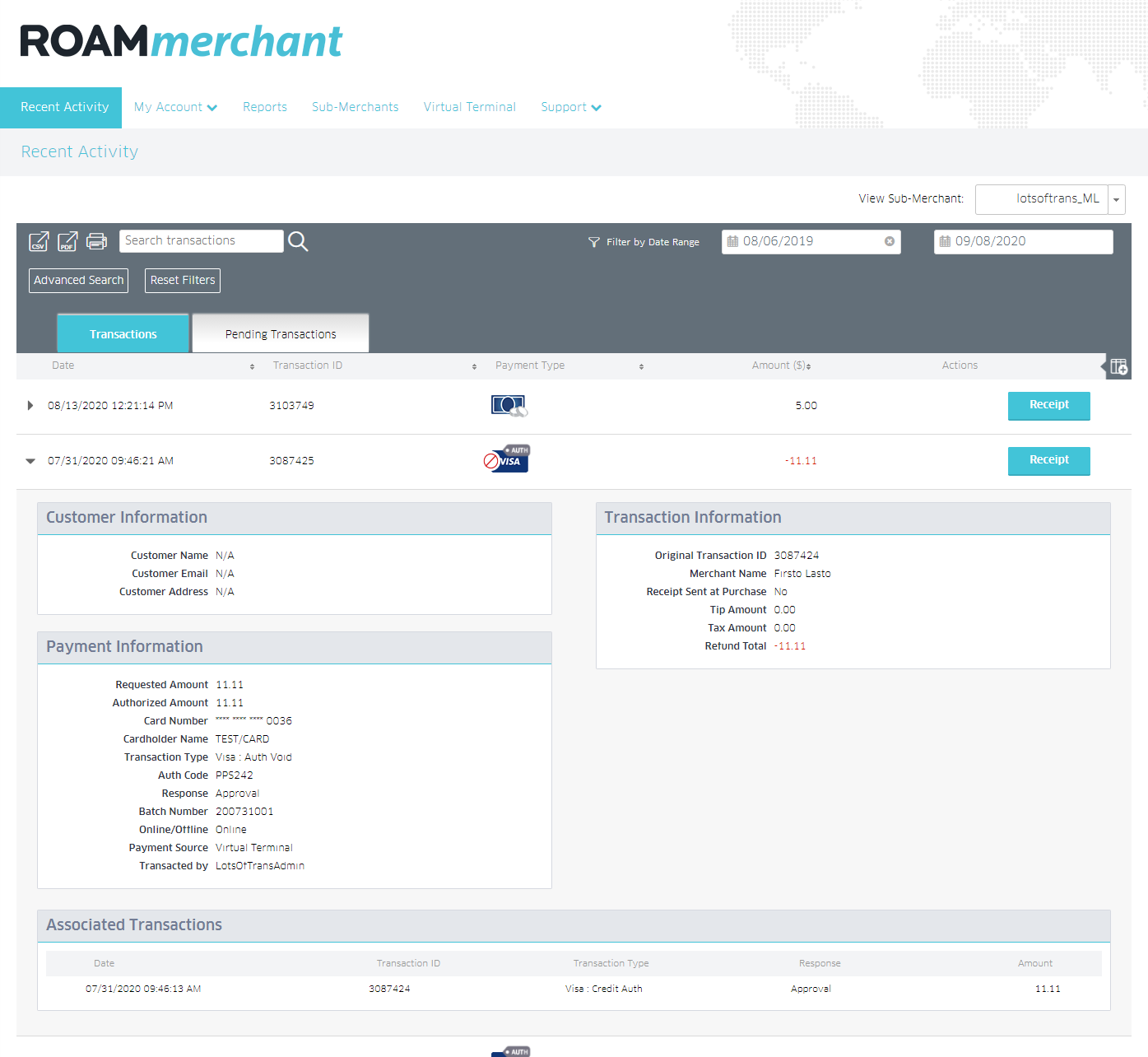Go to Recent Activity tab
The height and width of the screenshot is (1057, 1148).
(61, 108)
